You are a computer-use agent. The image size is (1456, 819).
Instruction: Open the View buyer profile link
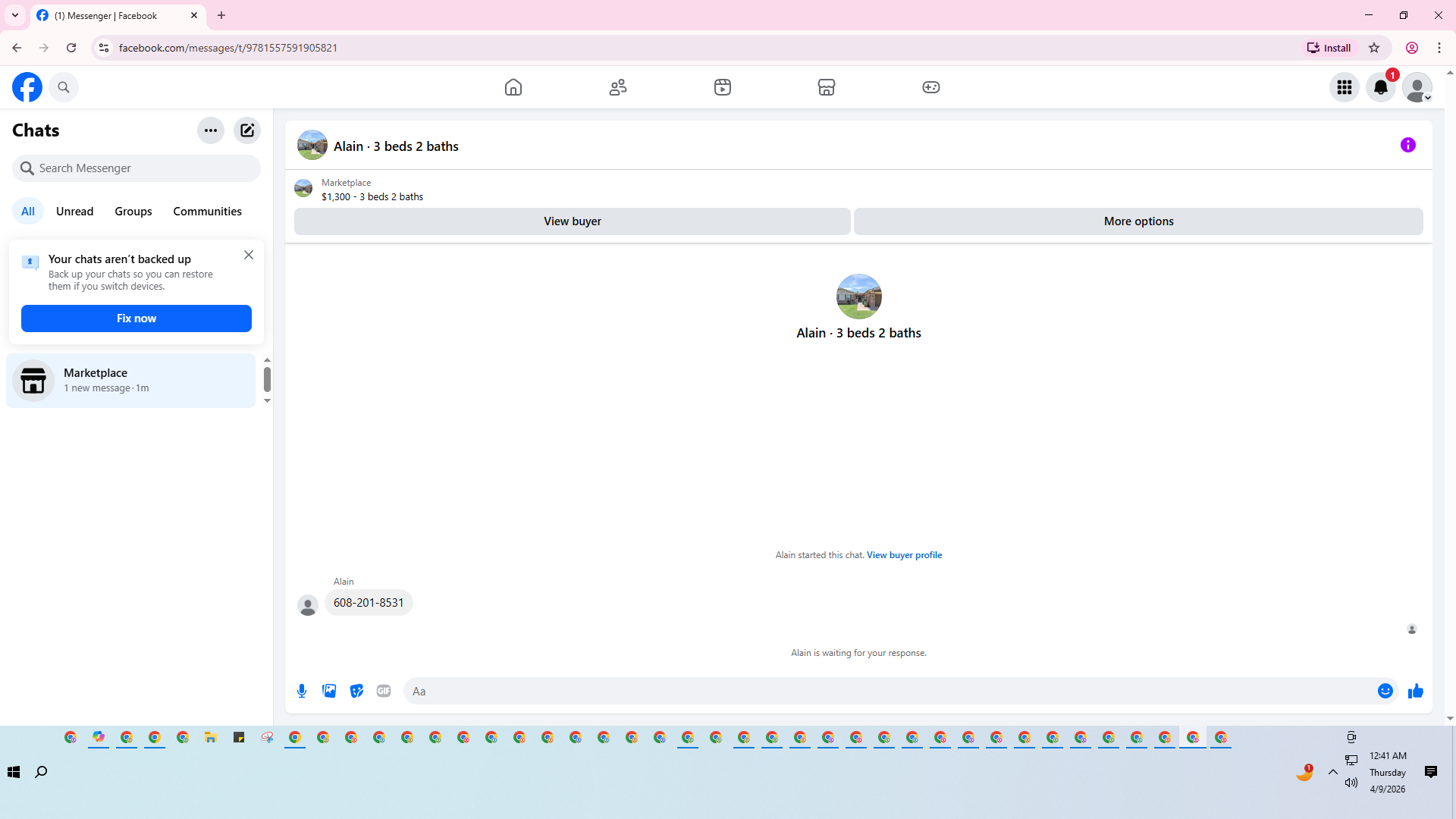[904, 555]
